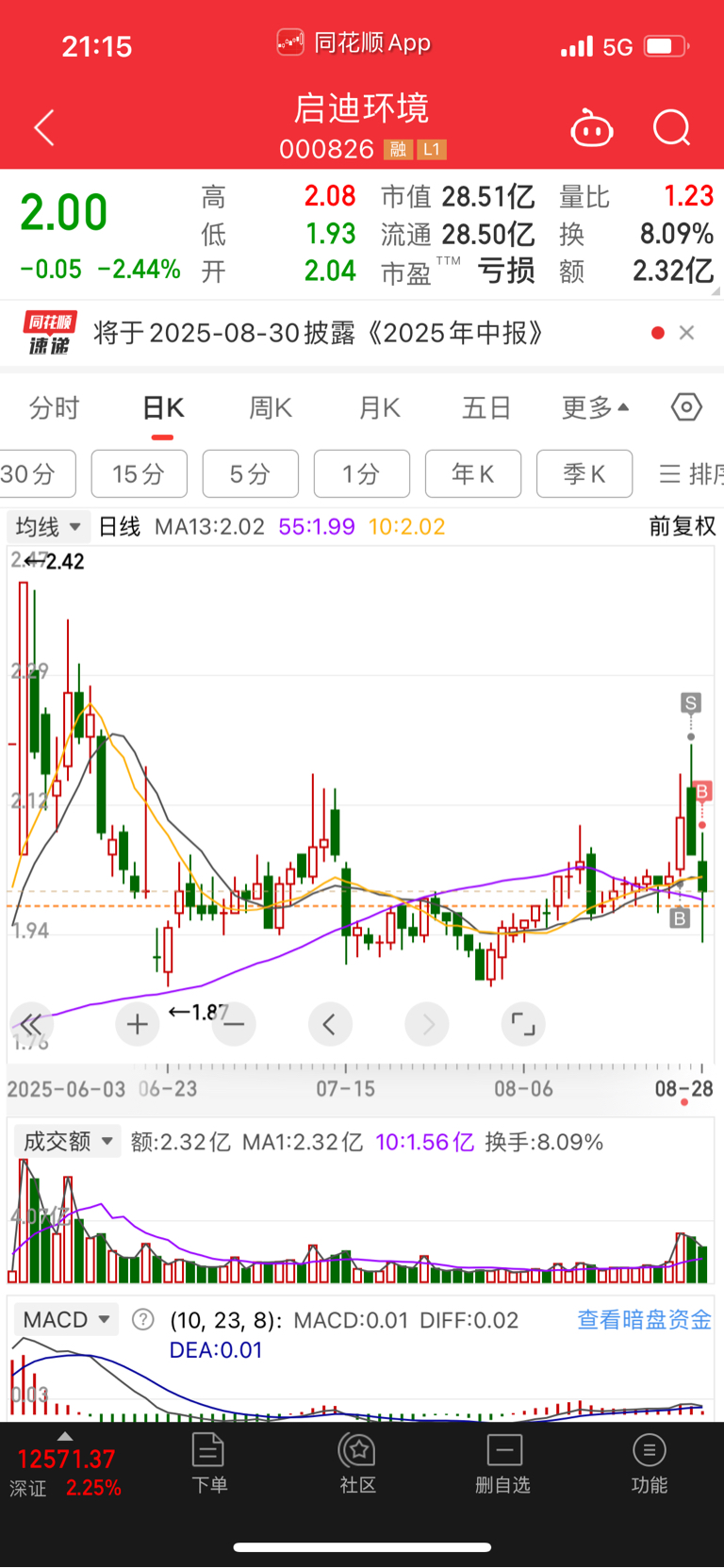
Task: Tap the red B buy marker
Action: 701,790
